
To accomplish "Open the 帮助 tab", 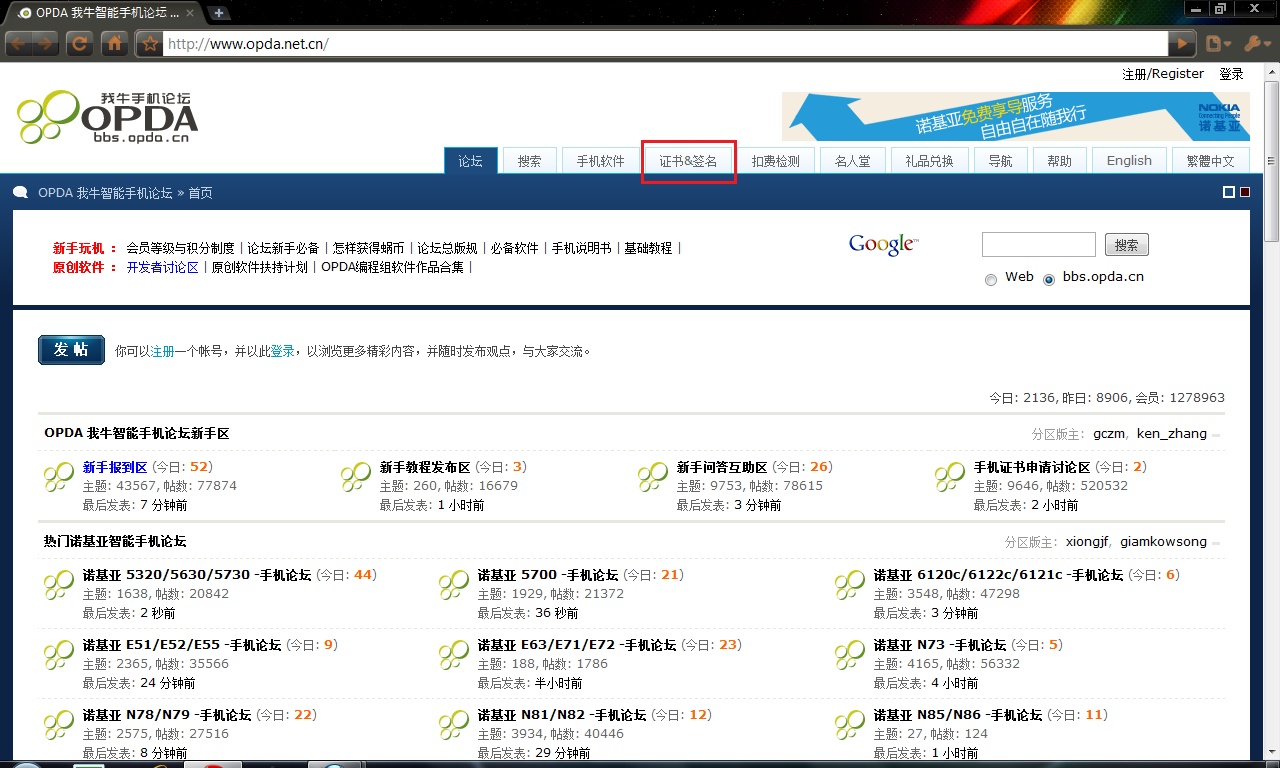I will [x=1060, y=161].
